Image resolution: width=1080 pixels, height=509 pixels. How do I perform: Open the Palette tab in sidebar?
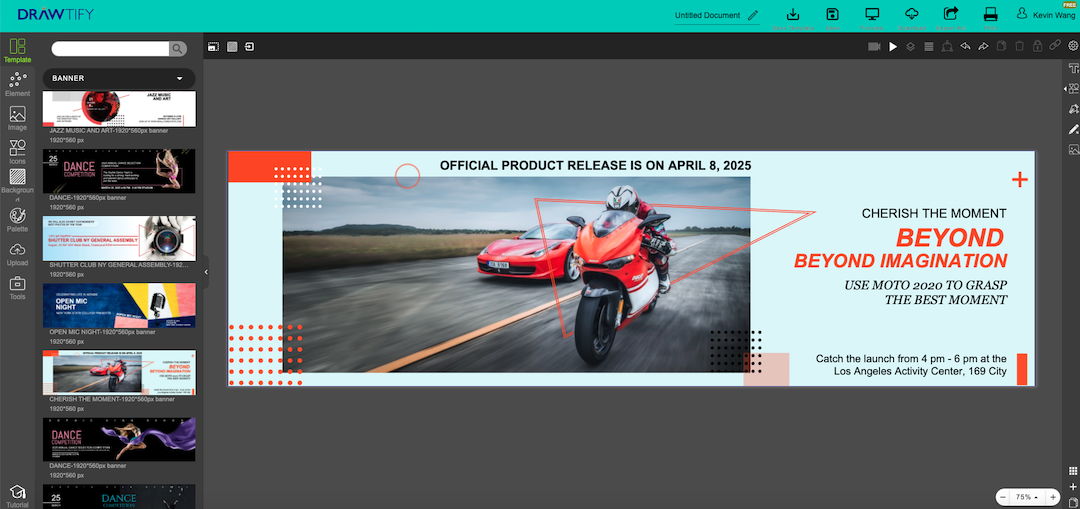[x=17, y=220]
